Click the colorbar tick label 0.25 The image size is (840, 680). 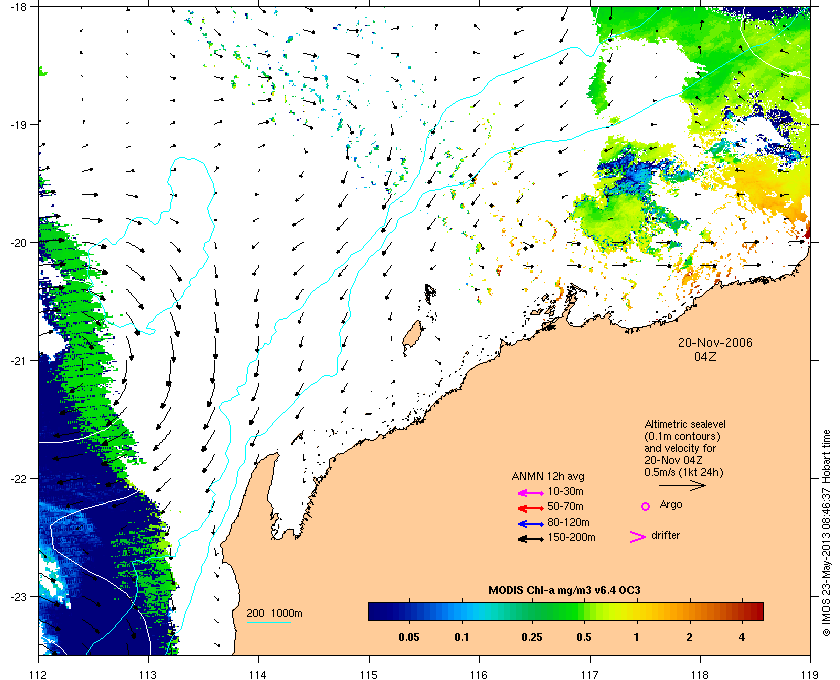(x=531, y=637)
